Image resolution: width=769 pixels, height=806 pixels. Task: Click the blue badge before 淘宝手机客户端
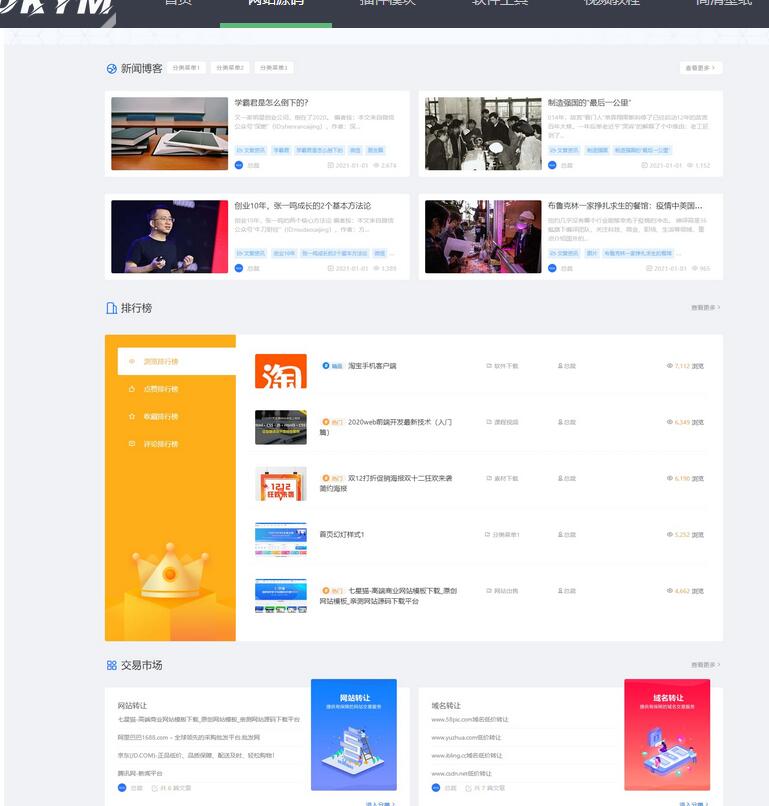pyautogui.click(x=332, y=366)
